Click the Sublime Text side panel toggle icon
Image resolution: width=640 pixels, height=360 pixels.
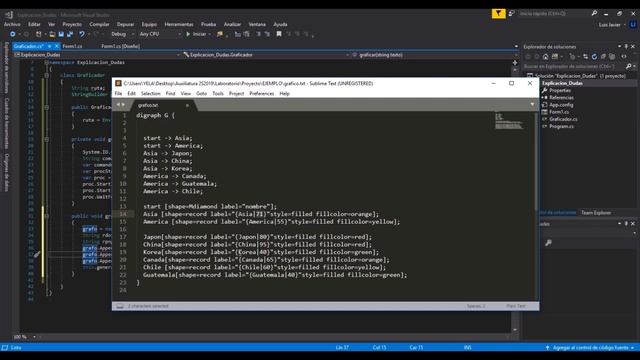click(120, 306)
